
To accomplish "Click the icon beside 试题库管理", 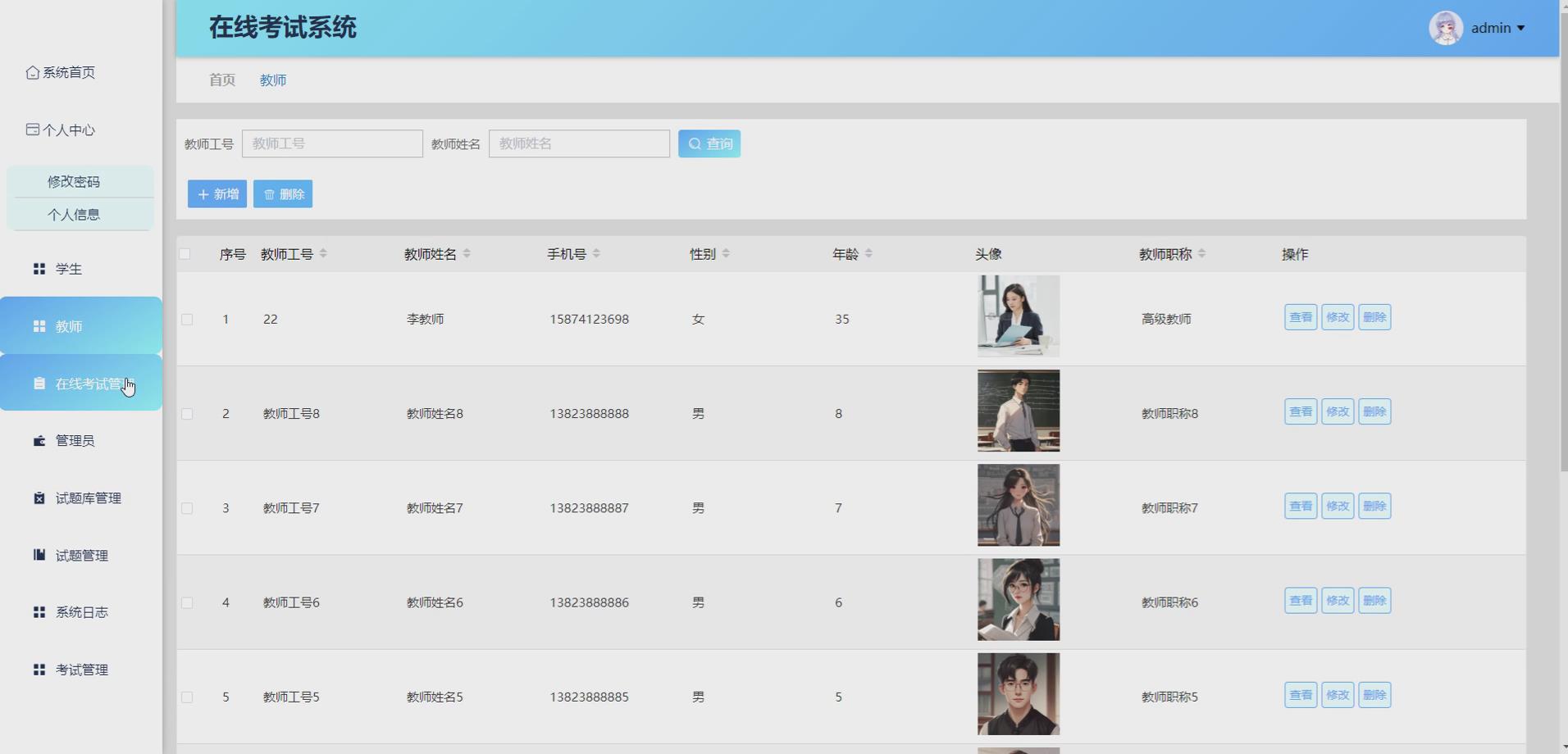I will (x=39, y=498).
